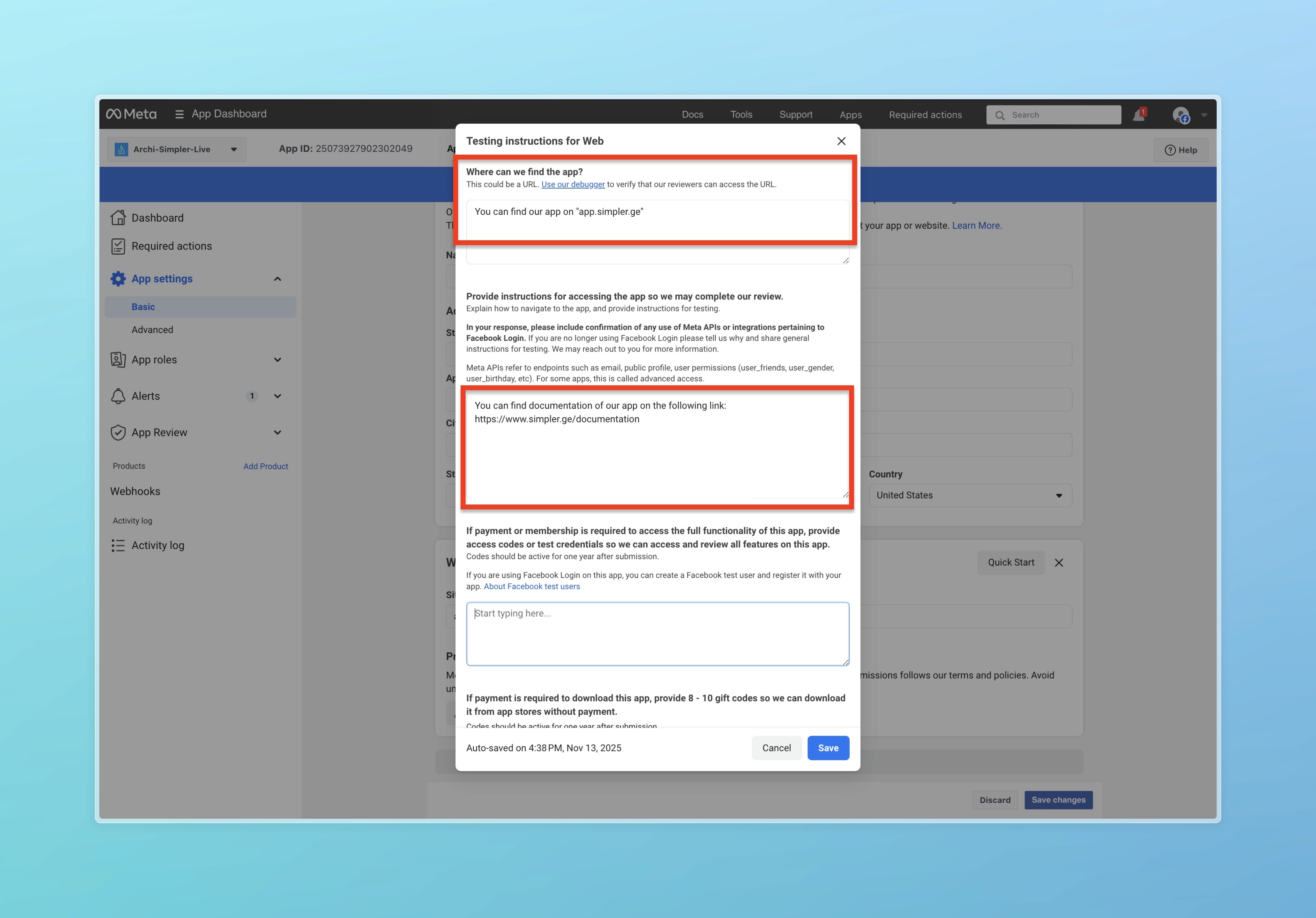Expand the App roles section
This screenshot has width=1316, height=918.
(278, 360)
